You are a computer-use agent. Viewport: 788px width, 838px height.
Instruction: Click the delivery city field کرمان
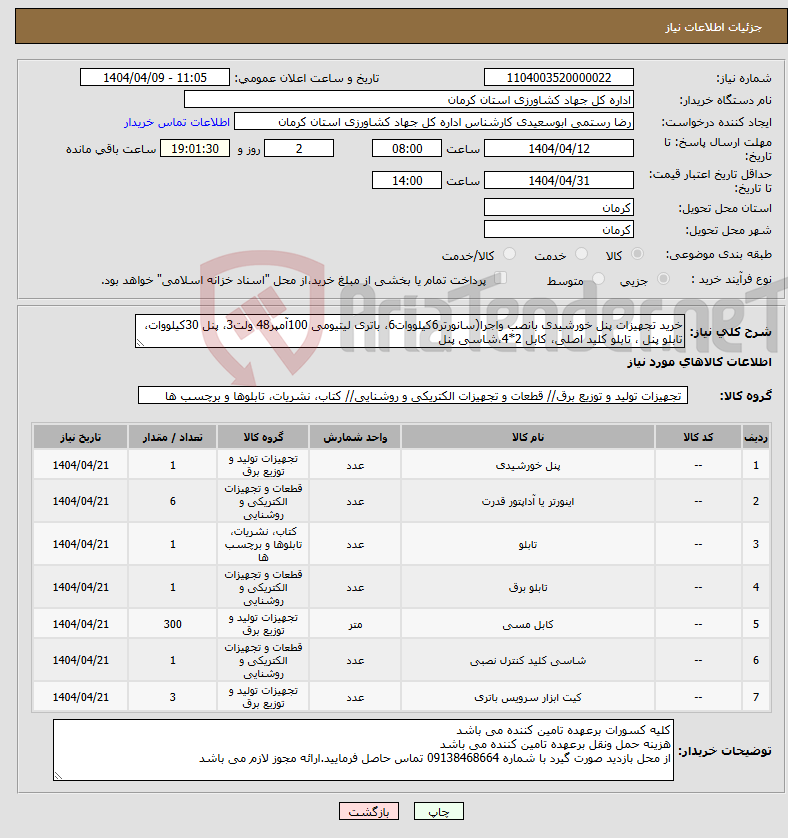[x=559, y=229]
